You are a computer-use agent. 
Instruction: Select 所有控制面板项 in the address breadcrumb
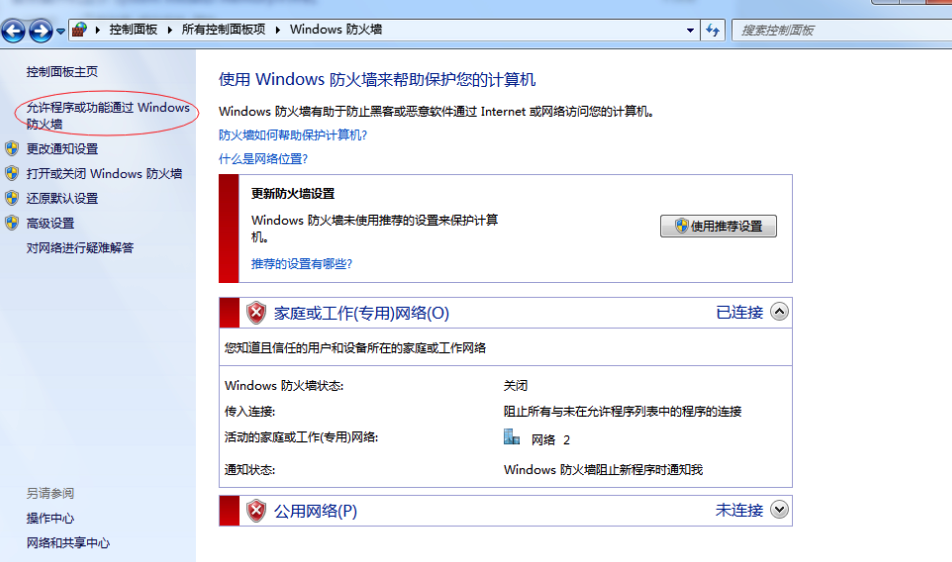[223, 29]
